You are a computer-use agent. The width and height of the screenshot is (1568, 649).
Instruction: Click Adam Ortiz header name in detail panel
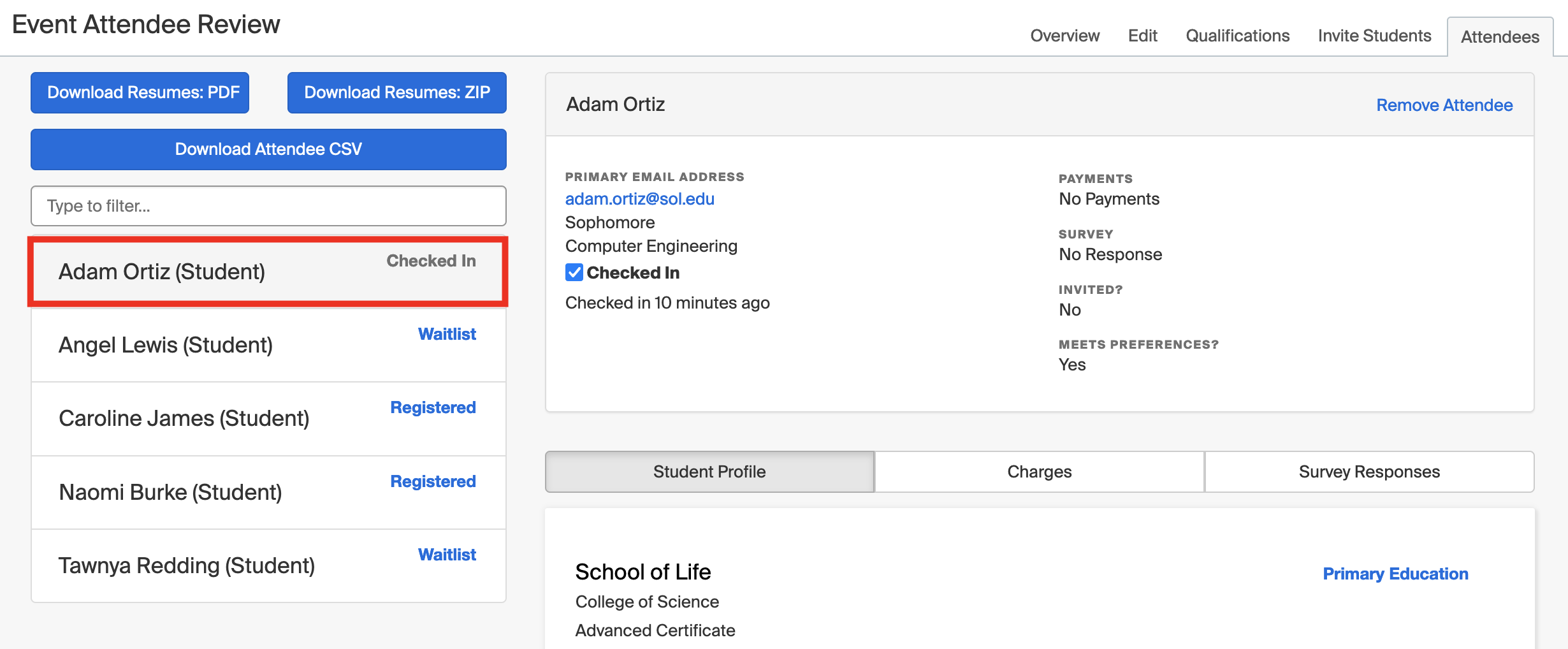tap(615, 104)
